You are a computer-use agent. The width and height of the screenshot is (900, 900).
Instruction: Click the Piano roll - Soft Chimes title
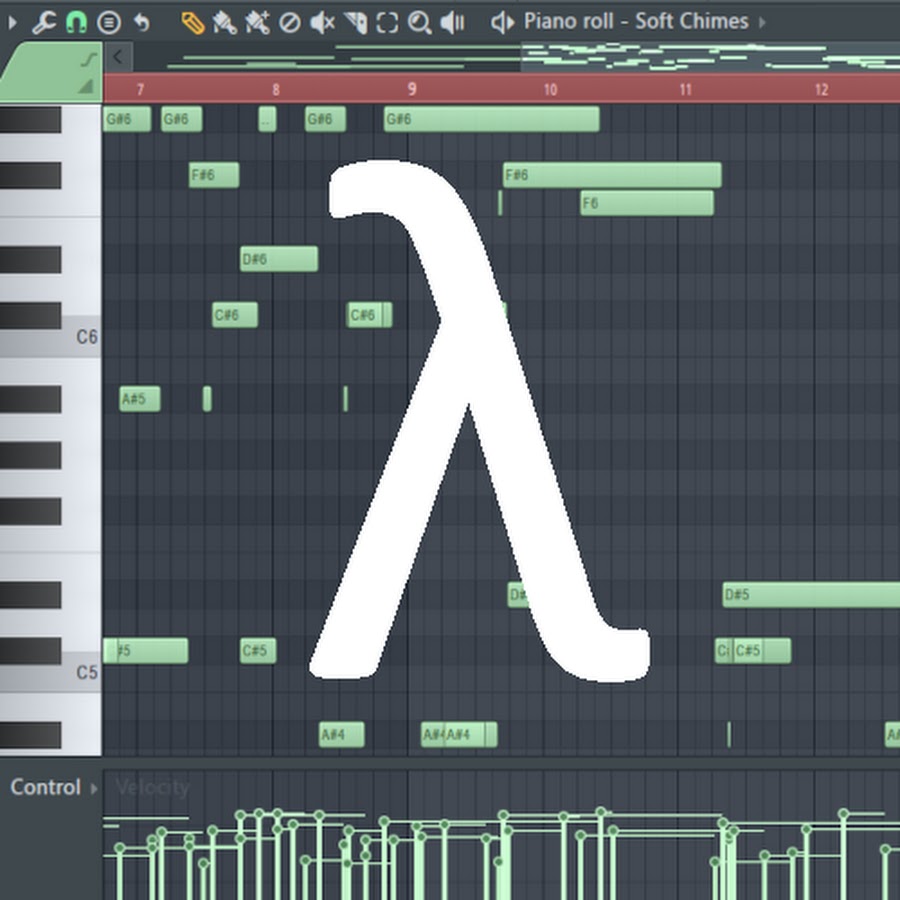(636, 22)
